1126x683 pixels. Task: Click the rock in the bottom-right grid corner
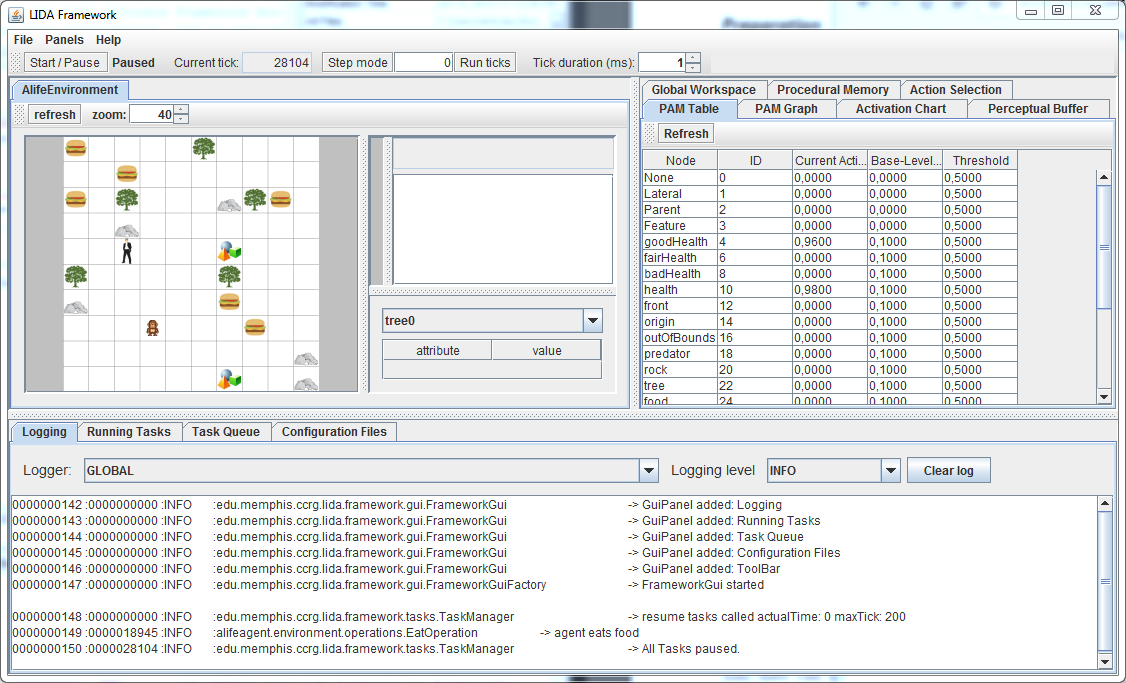point(306,383)
